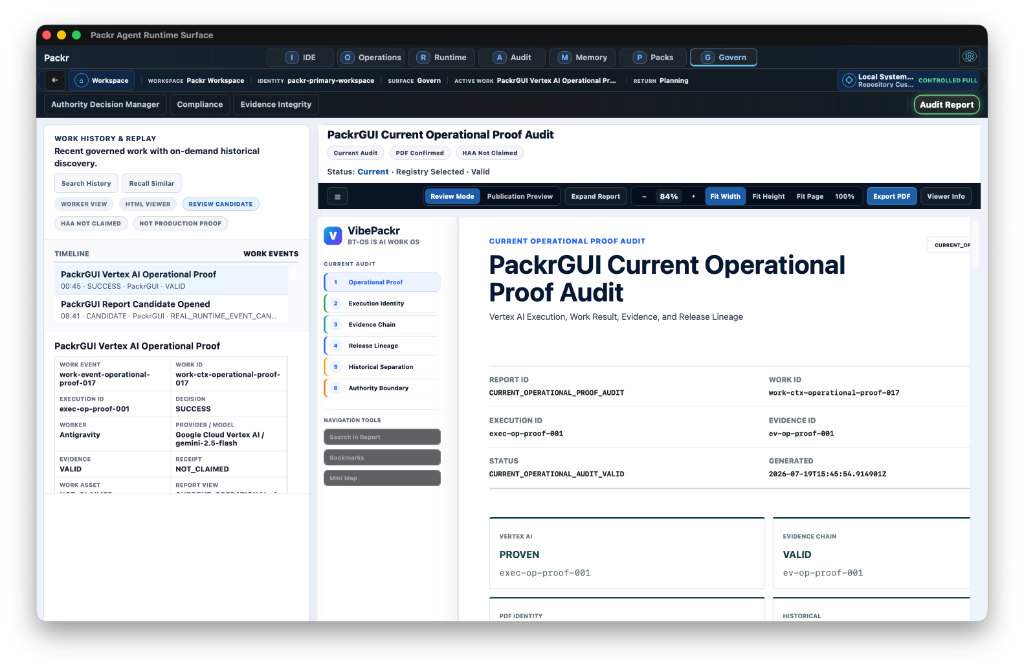Click the PDF Confirmed badge
The width and height of the screenshot is (1024, 669).
[x=419, y=153]
